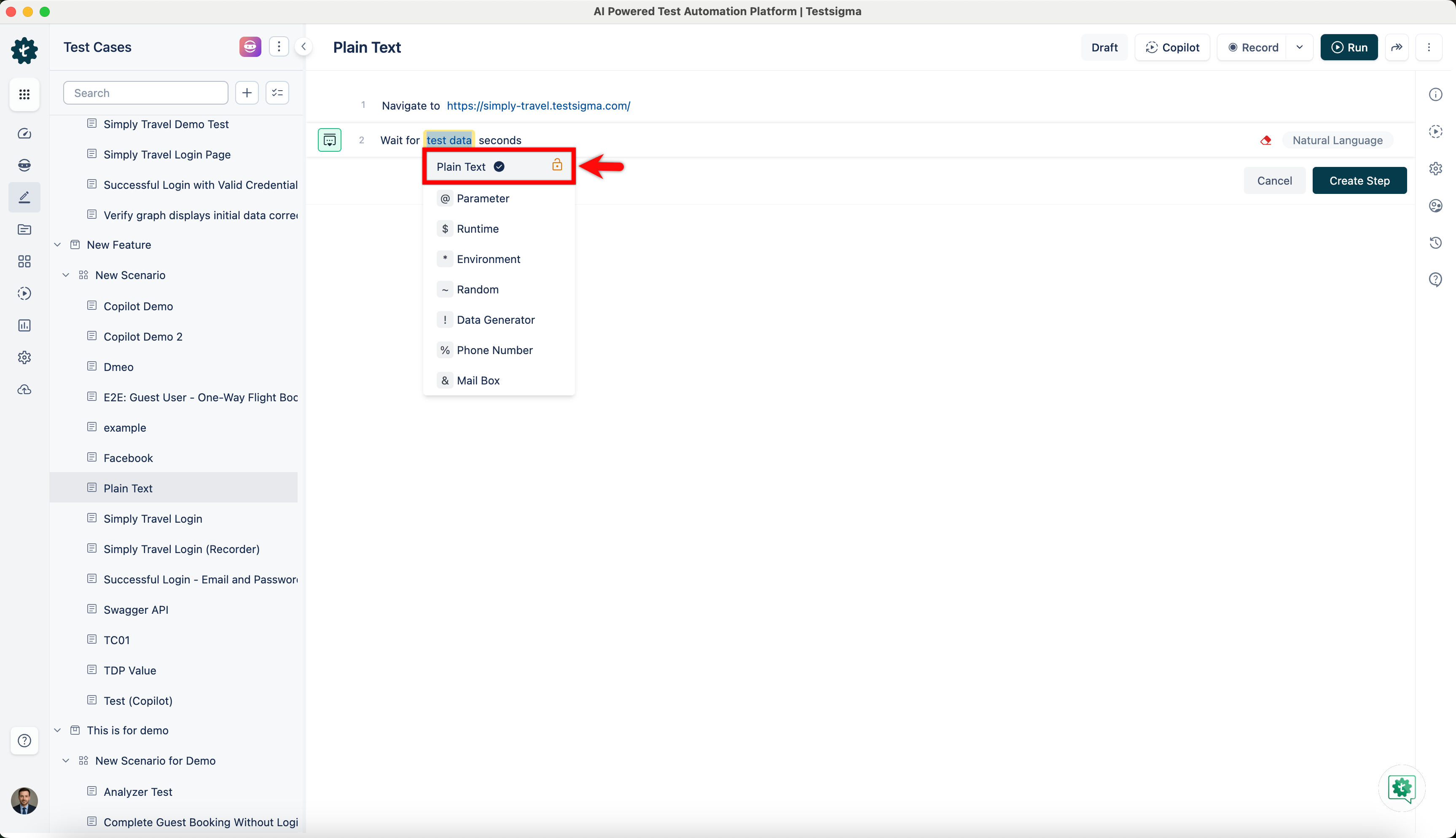The image size is (1456, 838).
Task: Click the cloud upload icon in left sidebar
Action: 24,389
